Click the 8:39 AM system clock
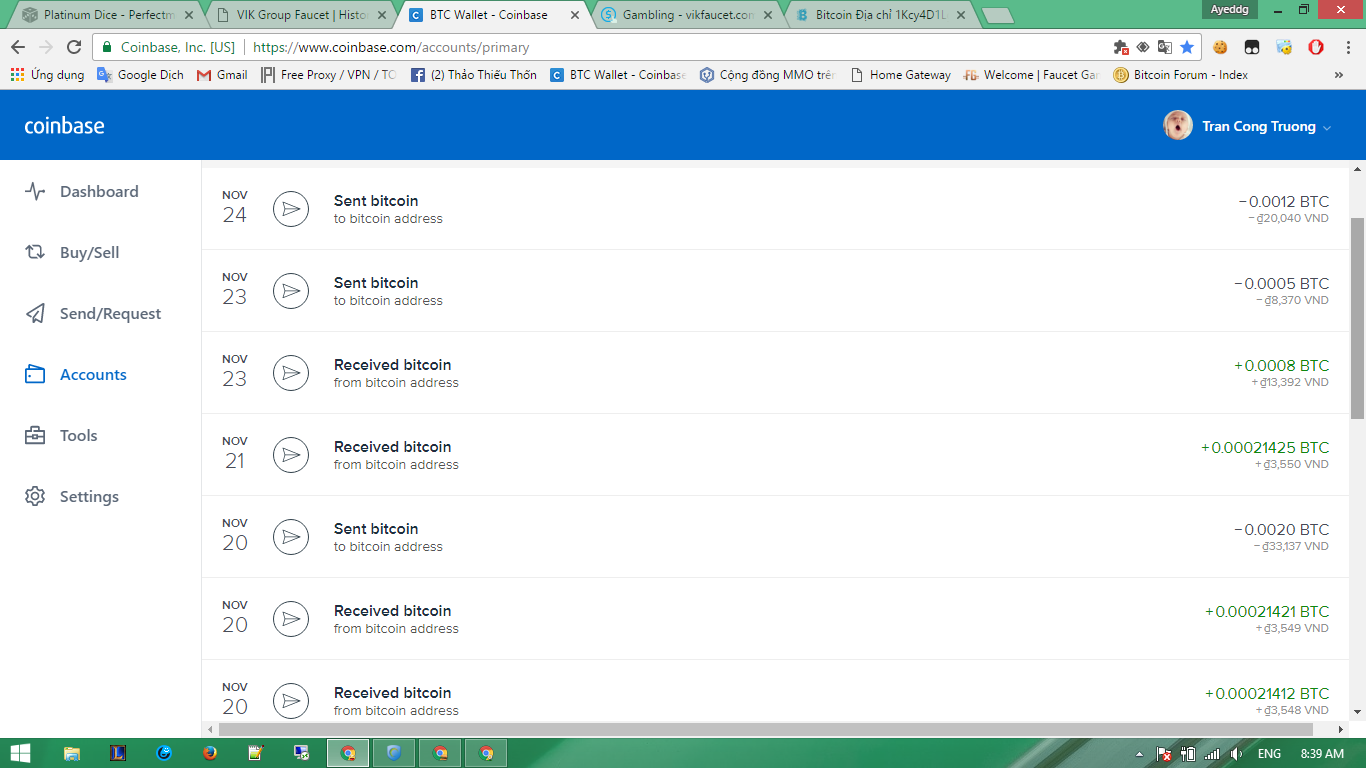 pyautogui.click(x=1322, y=754)
